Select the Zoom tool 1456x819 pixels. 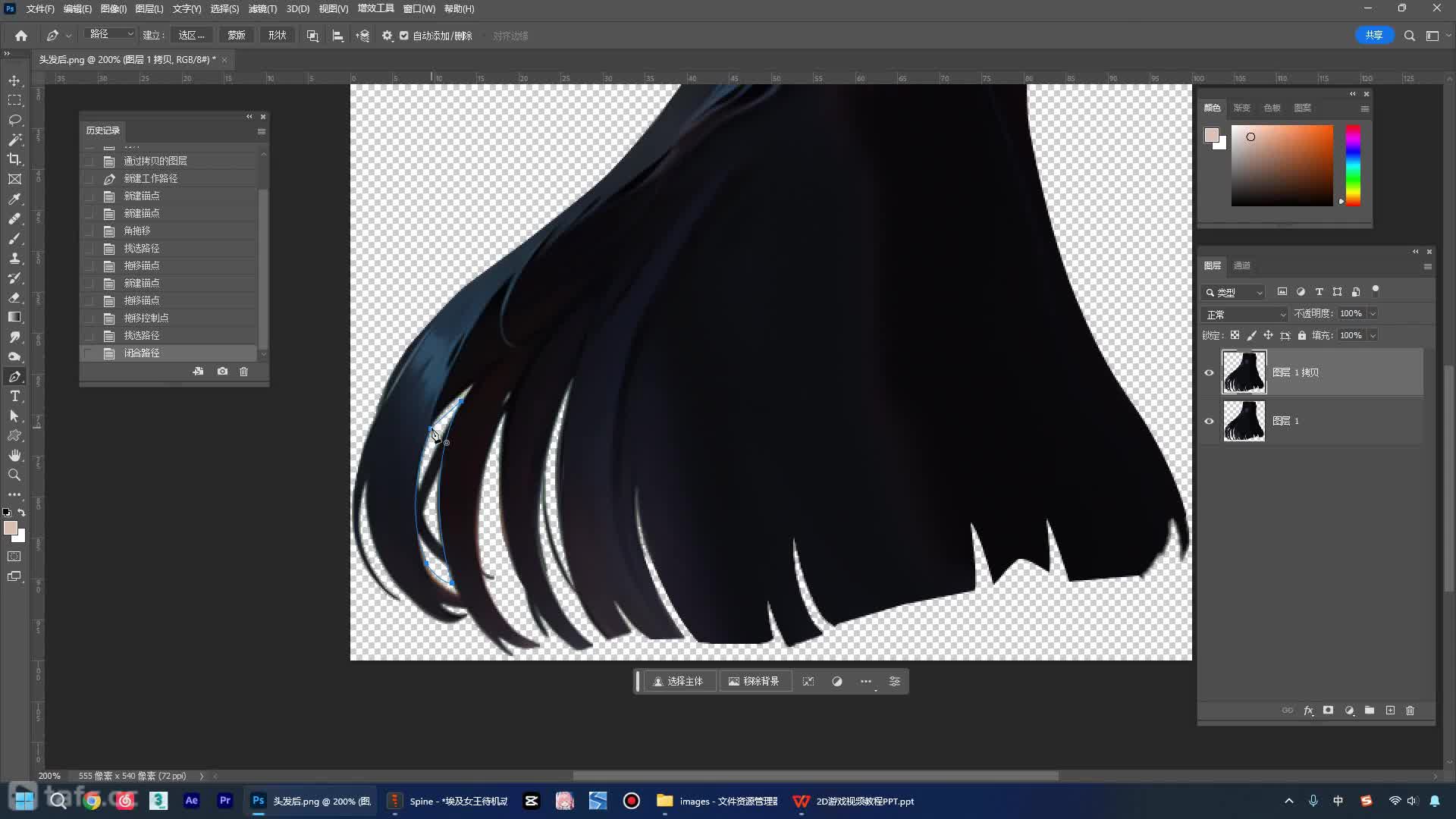pyautogui.click(x=14, y=475)
